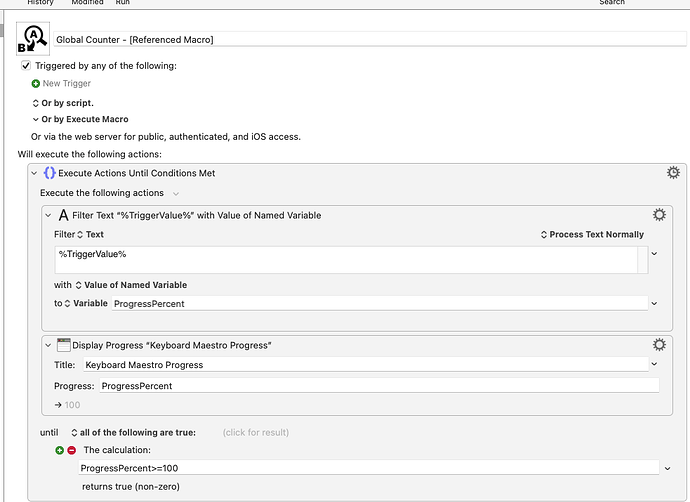Edit the calculation field ProgressPercent>=100
The width and height of the screenshot is (690, 502).
click(369, 468)
